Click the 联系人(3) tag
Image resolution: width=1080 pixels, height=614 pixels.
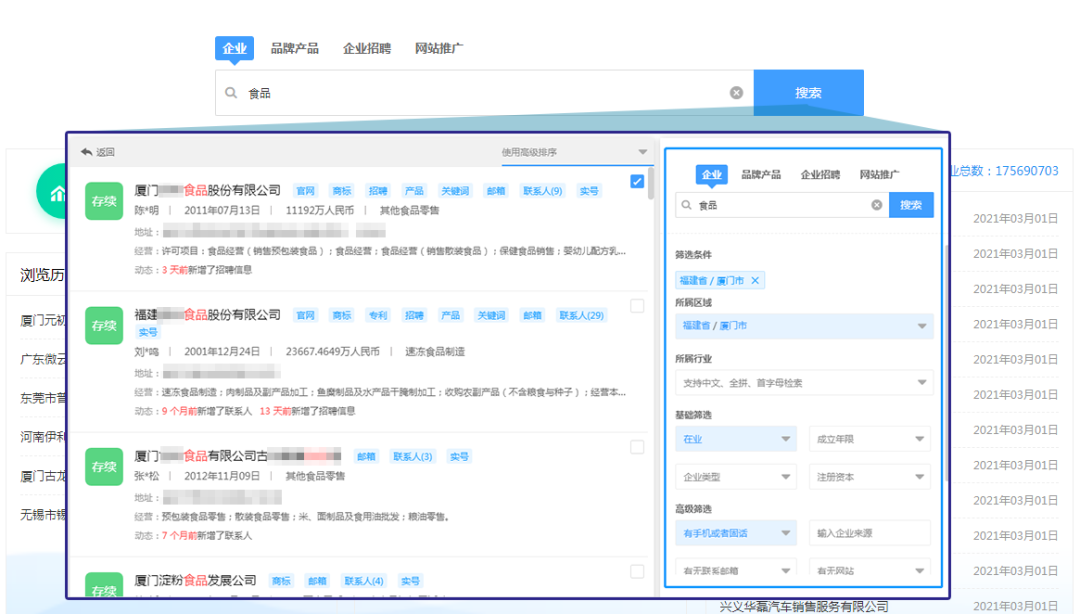tap(413, 456)
